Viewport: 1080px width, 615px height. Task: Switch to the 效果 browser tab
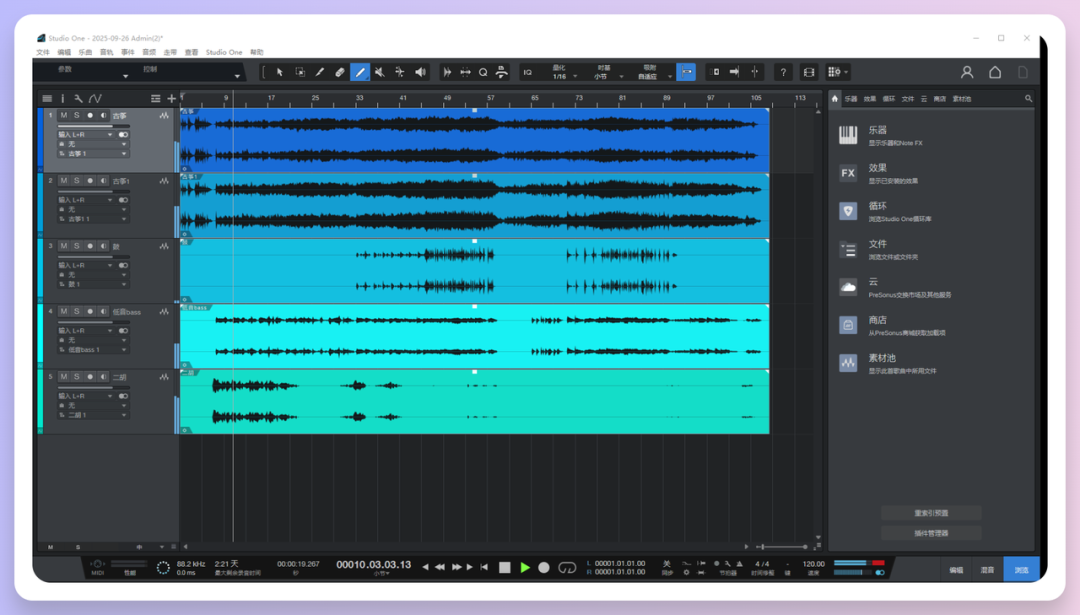point(870,99)
